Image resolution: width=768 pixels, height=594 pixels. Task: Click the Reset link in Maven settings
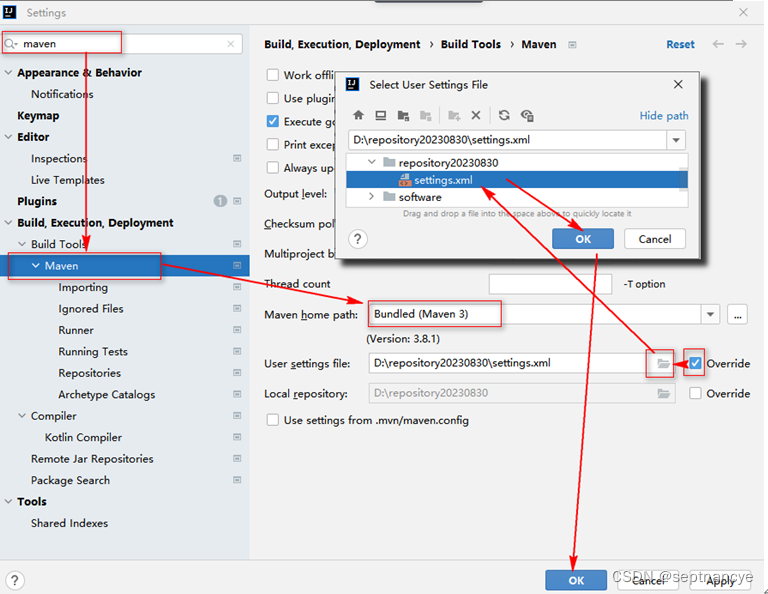(680, 45)
